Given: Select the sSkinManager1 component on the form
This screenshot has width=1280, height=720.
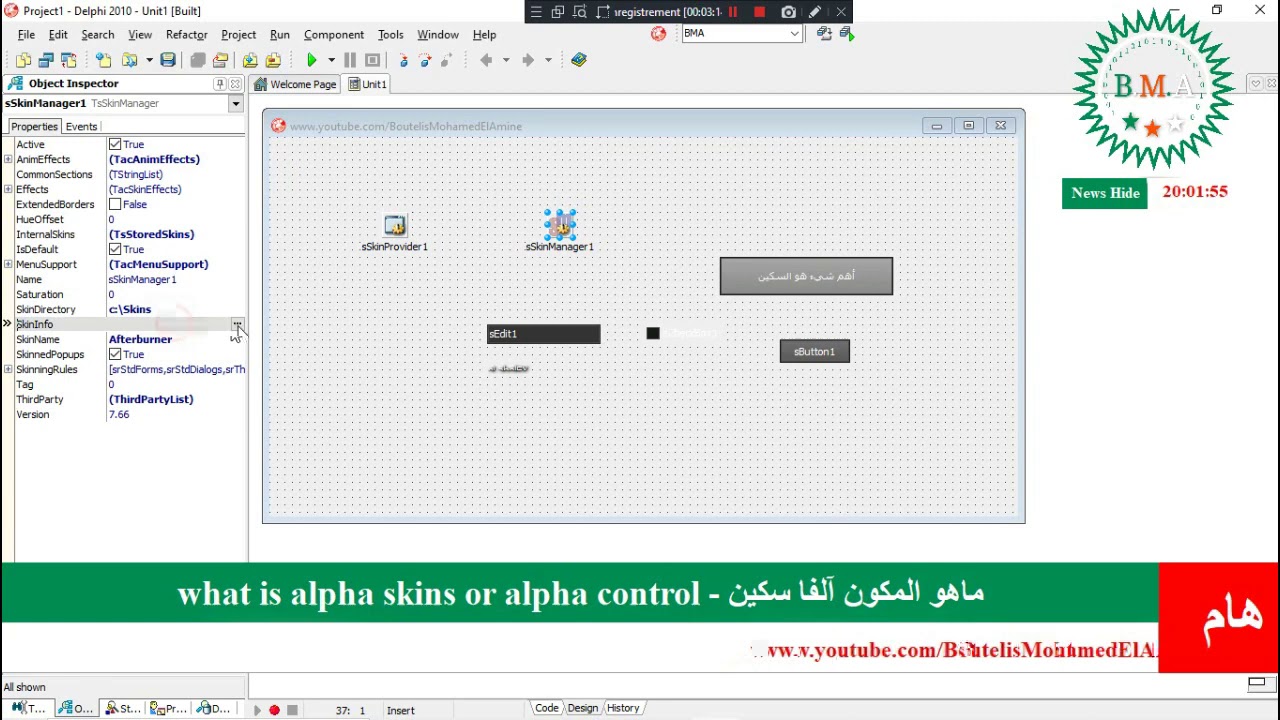Looking at the screenshot, I should pyautogui.click(x=560, y=226).
